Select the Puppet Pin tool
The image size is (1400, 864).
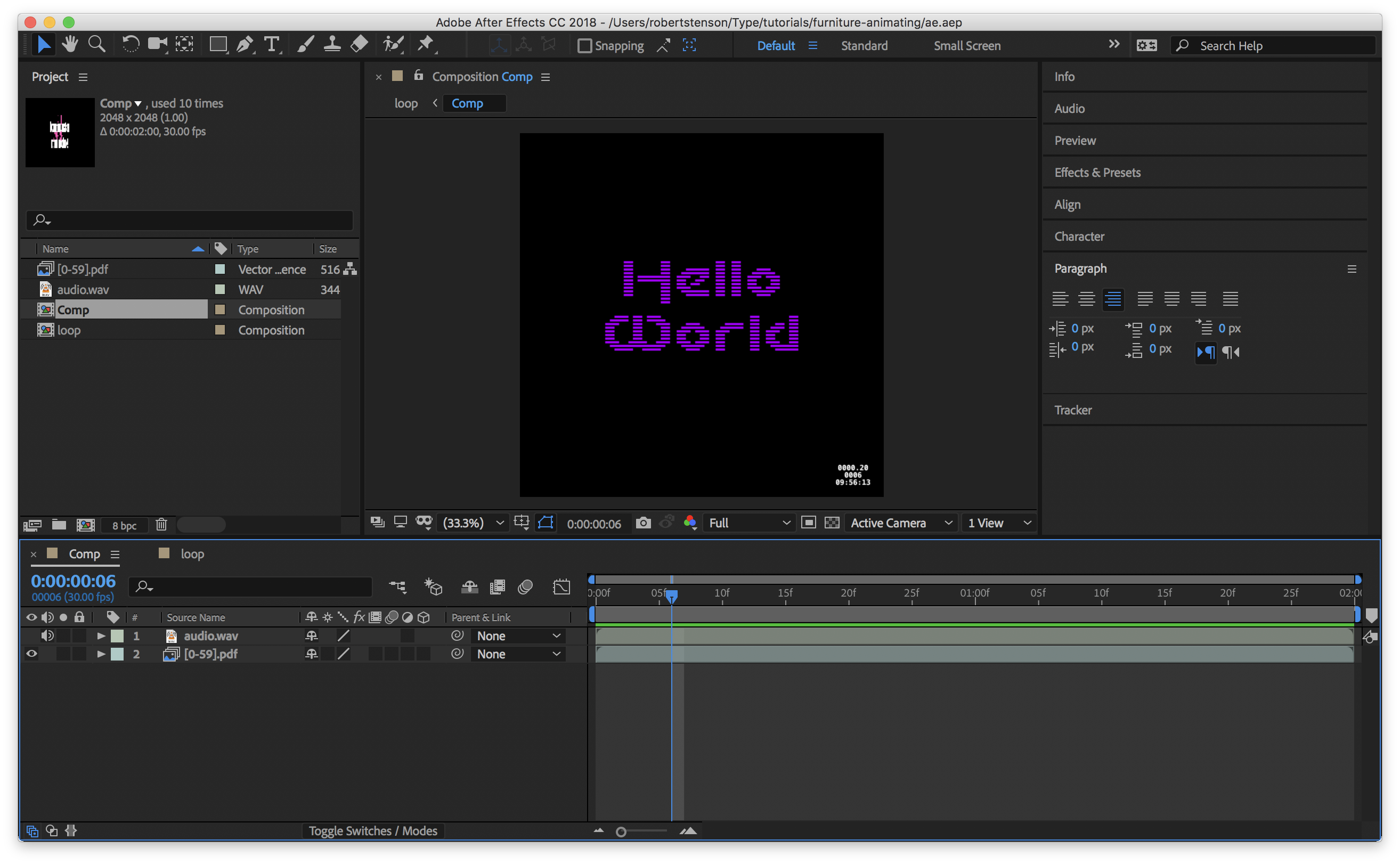pos(425,45)
